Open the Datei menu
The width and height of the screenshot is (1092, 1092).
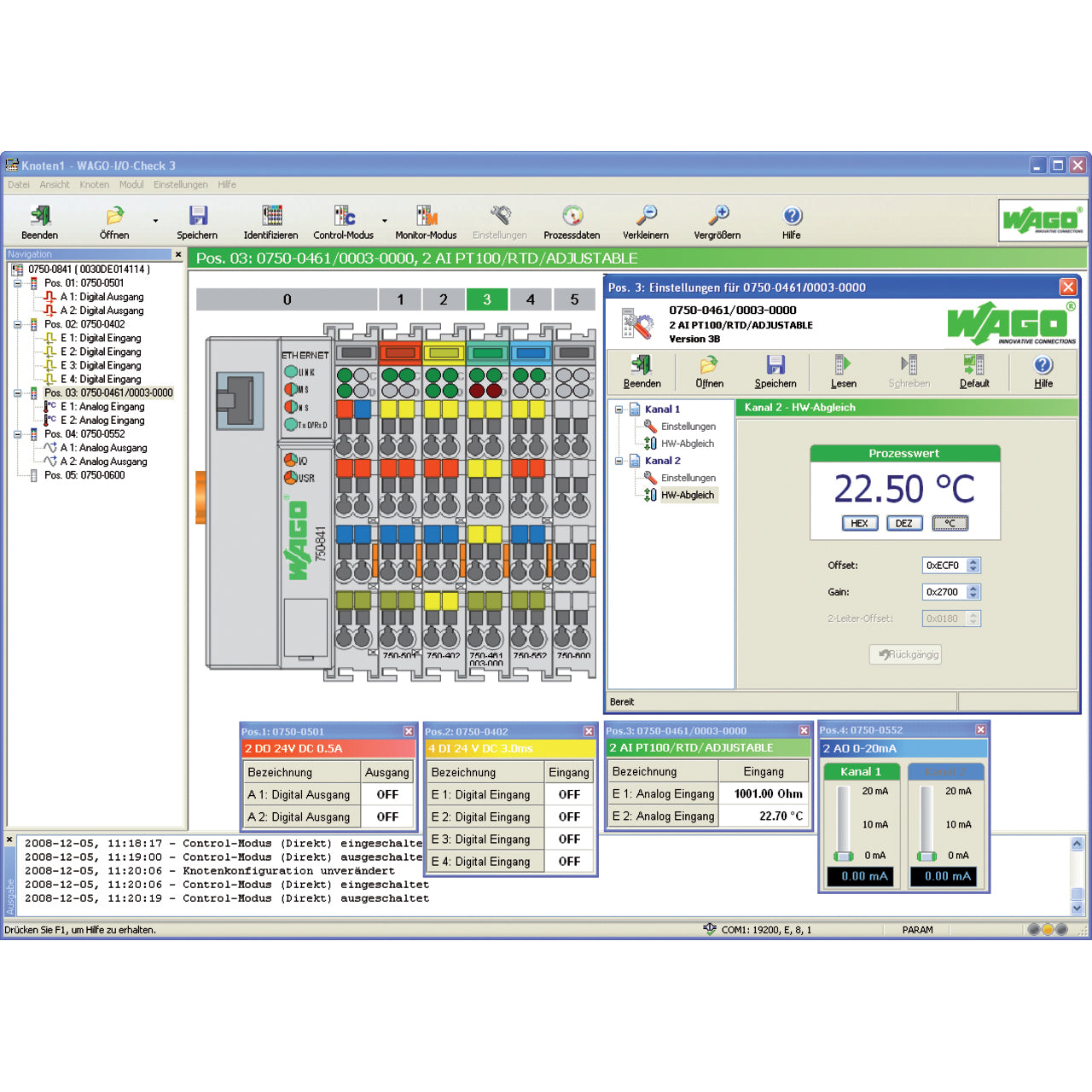click(19, 184)
